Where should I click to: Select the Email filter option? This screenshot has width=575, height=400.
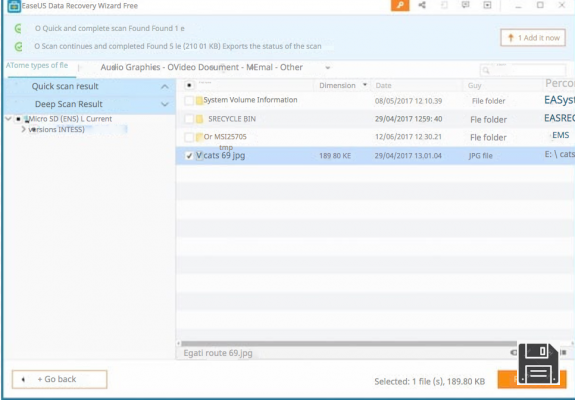click(259, 67)
